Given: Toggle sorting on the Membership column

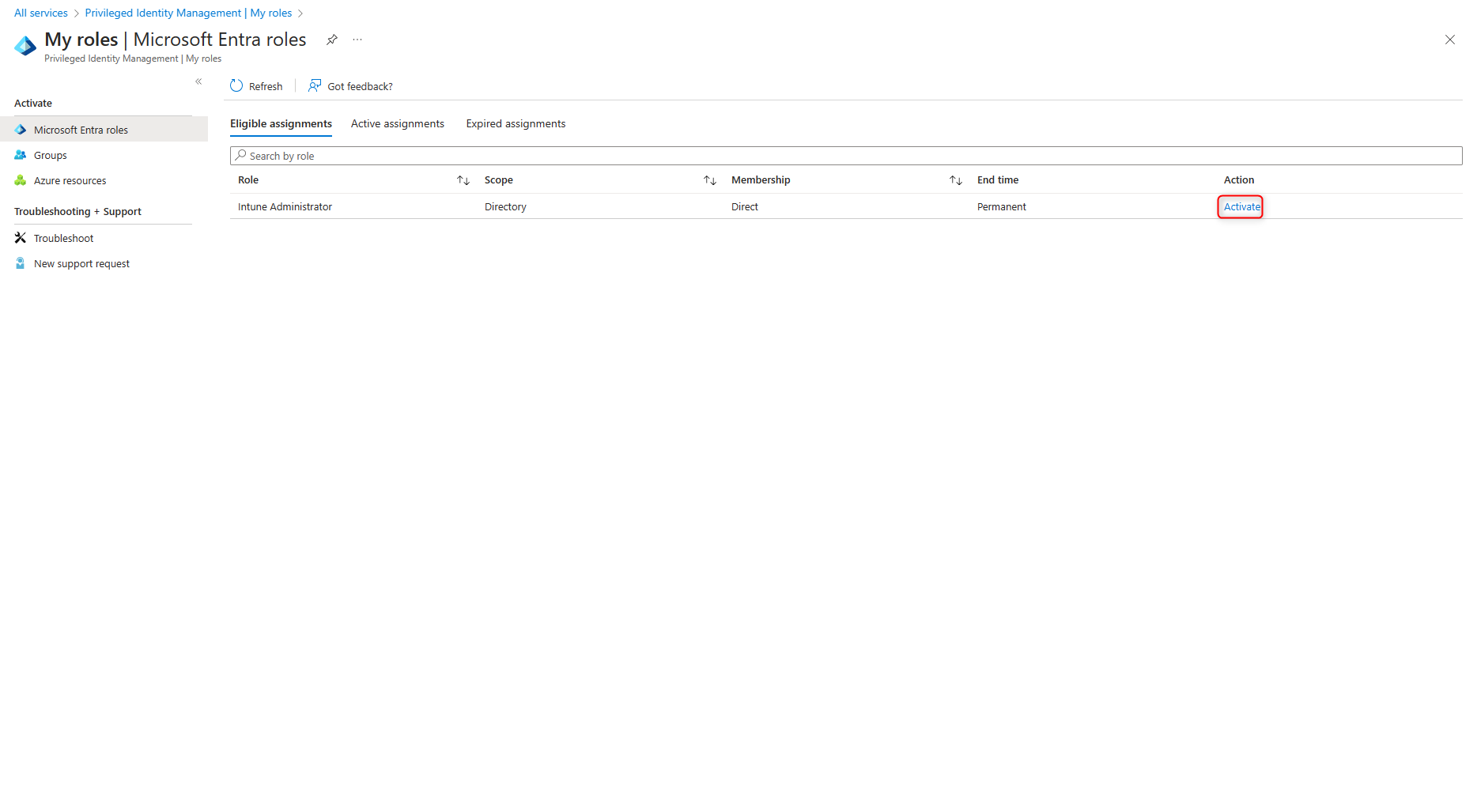Looking at the screenshot, I should 955,179.
